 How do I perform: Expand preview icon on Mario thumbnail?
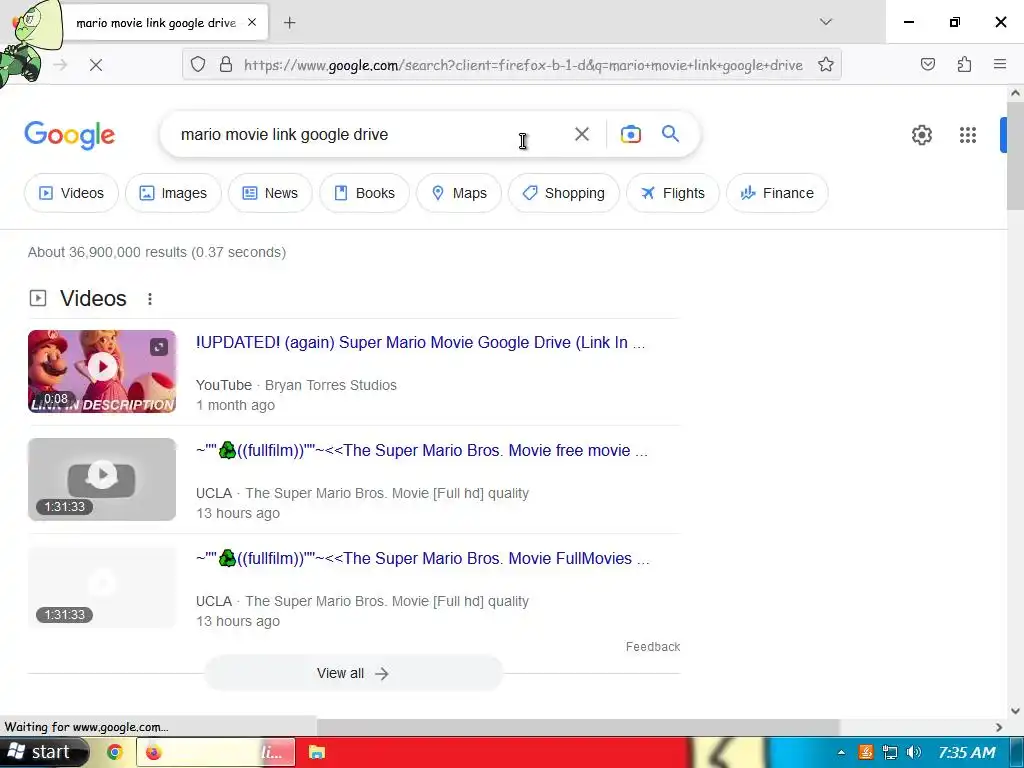159,347
